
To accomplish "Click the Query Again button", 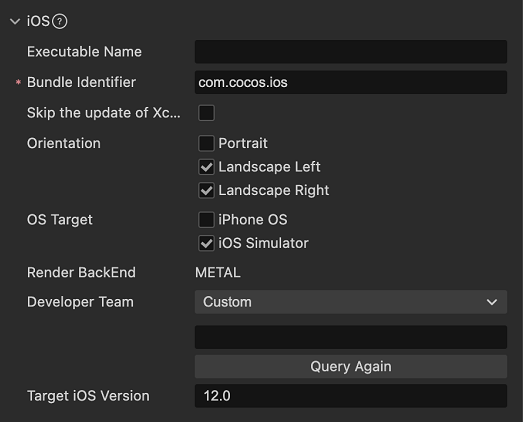I will click(x=351, y=366).
